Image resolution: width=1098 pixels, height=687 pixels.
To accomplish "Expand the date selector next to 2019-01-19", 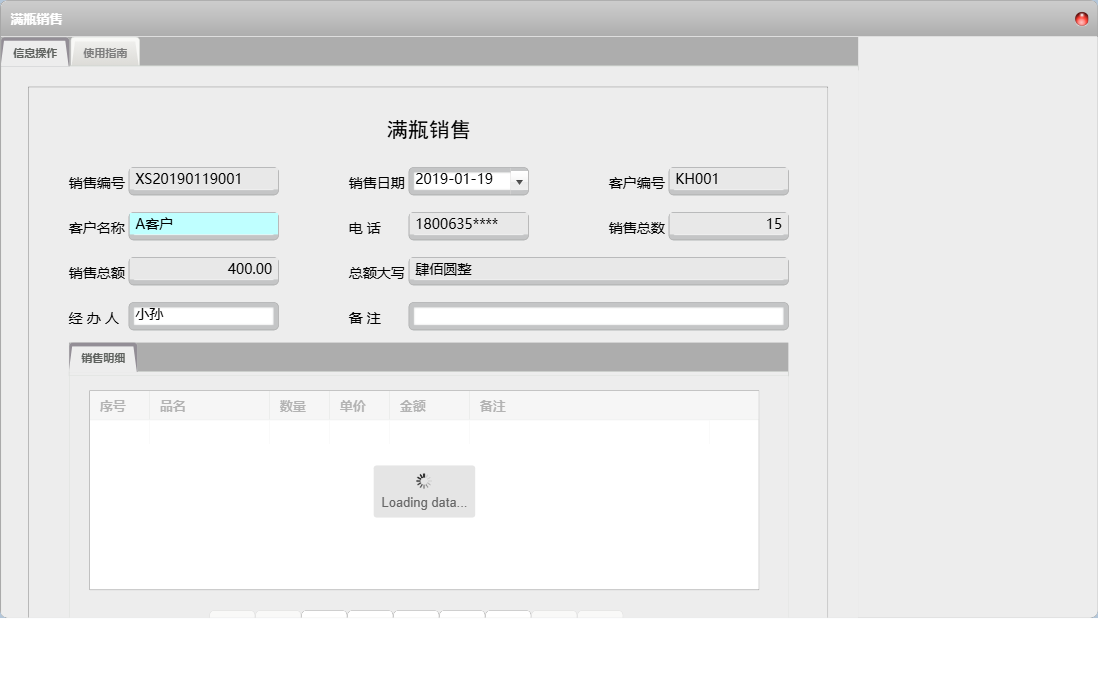I will (x=521, y=181).
